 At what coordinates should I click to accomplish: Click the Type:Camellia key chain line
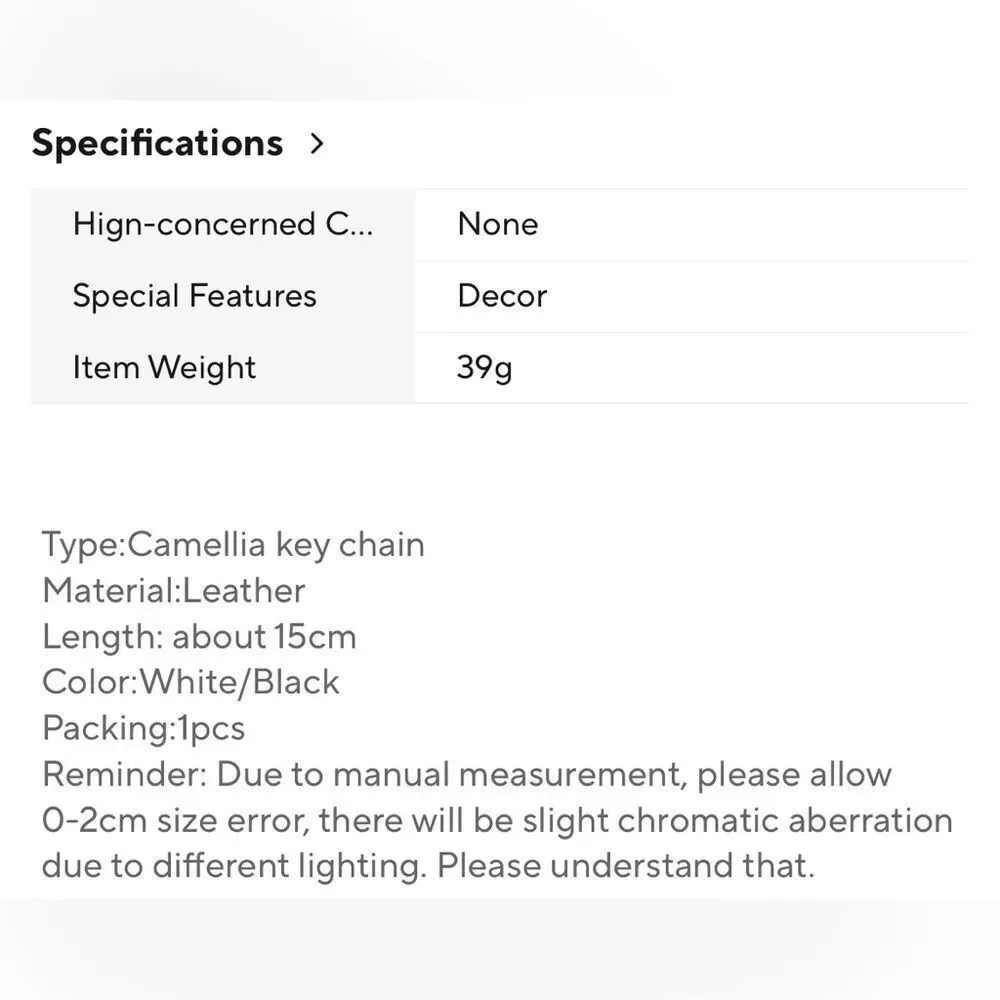point(233,545)
